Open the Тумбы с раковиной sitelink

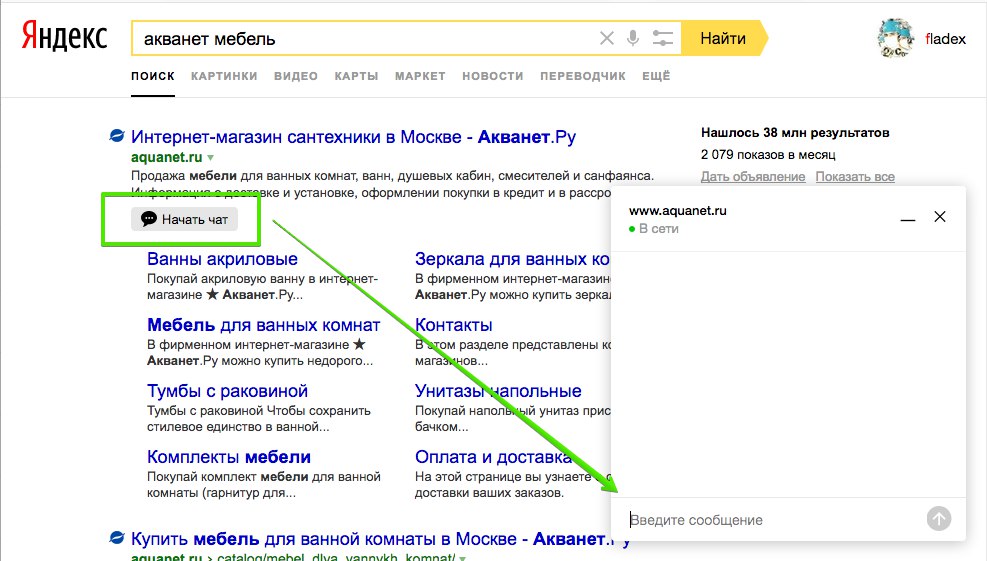coord(227,391)
